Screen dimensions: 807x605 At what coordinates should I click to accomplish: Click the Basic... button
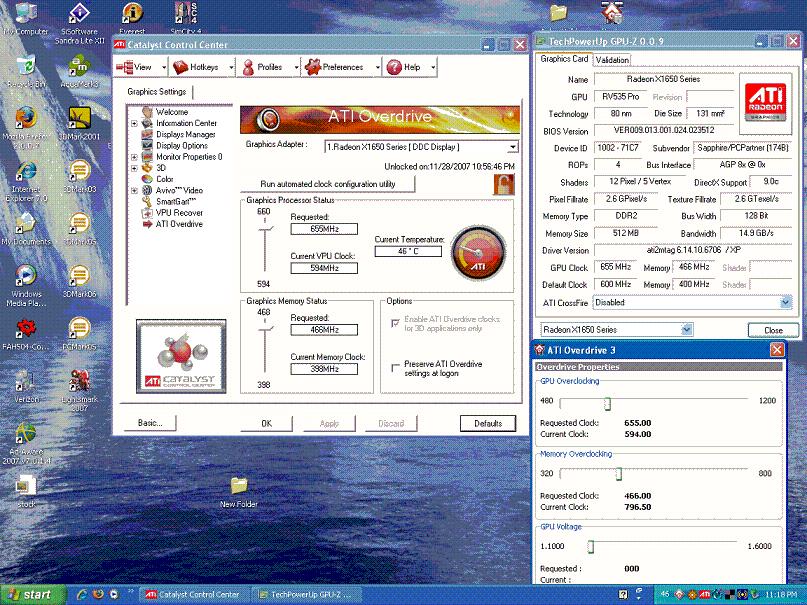150,423
